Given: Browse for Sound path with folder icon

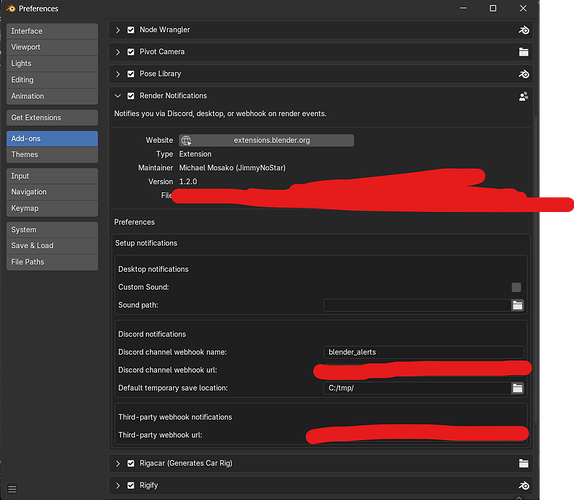Looking at the screenshot, I should [517, 305].
